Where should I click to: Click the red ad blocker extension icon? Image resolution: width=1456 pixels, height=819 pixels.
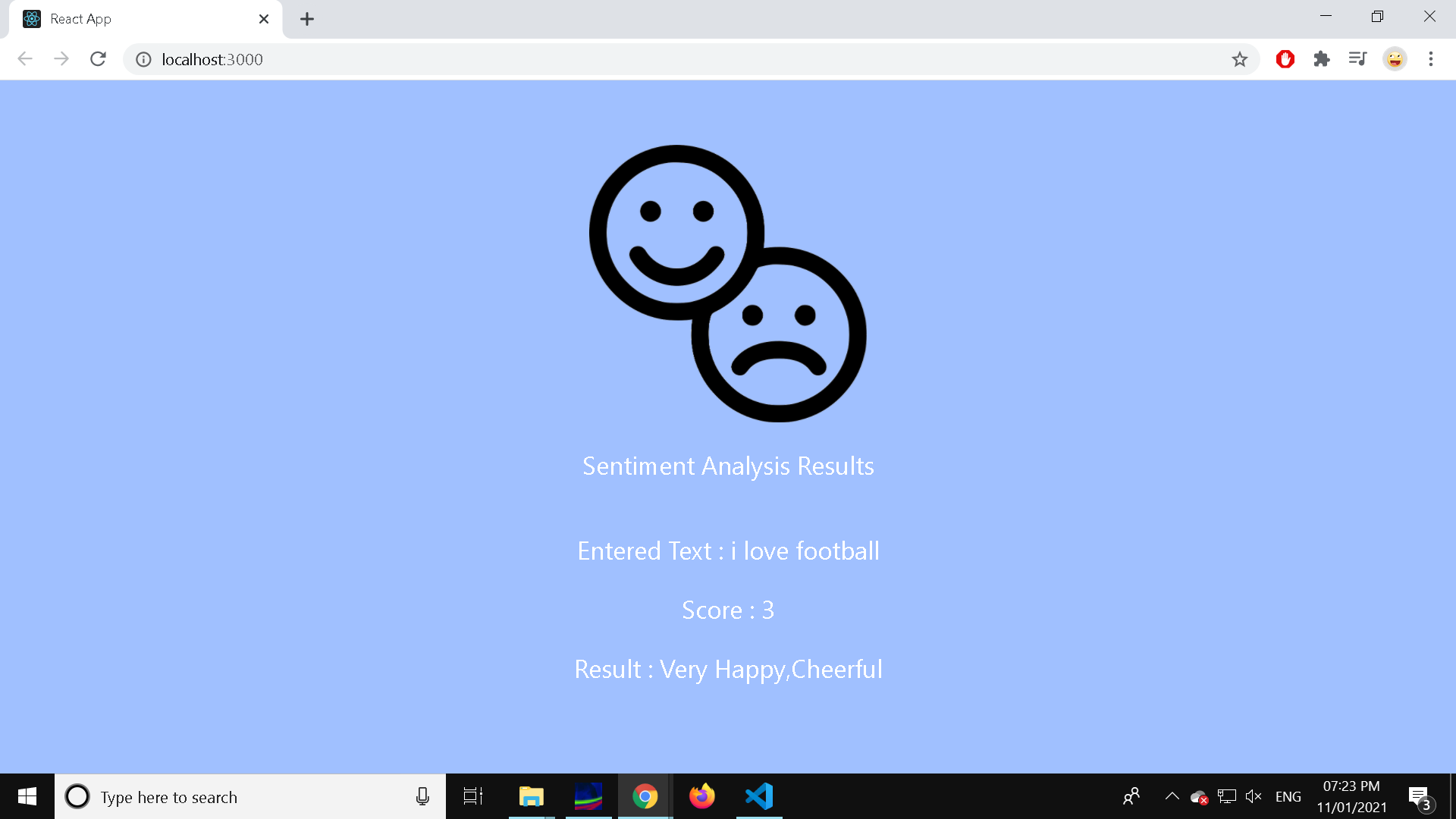(1285, 59)
